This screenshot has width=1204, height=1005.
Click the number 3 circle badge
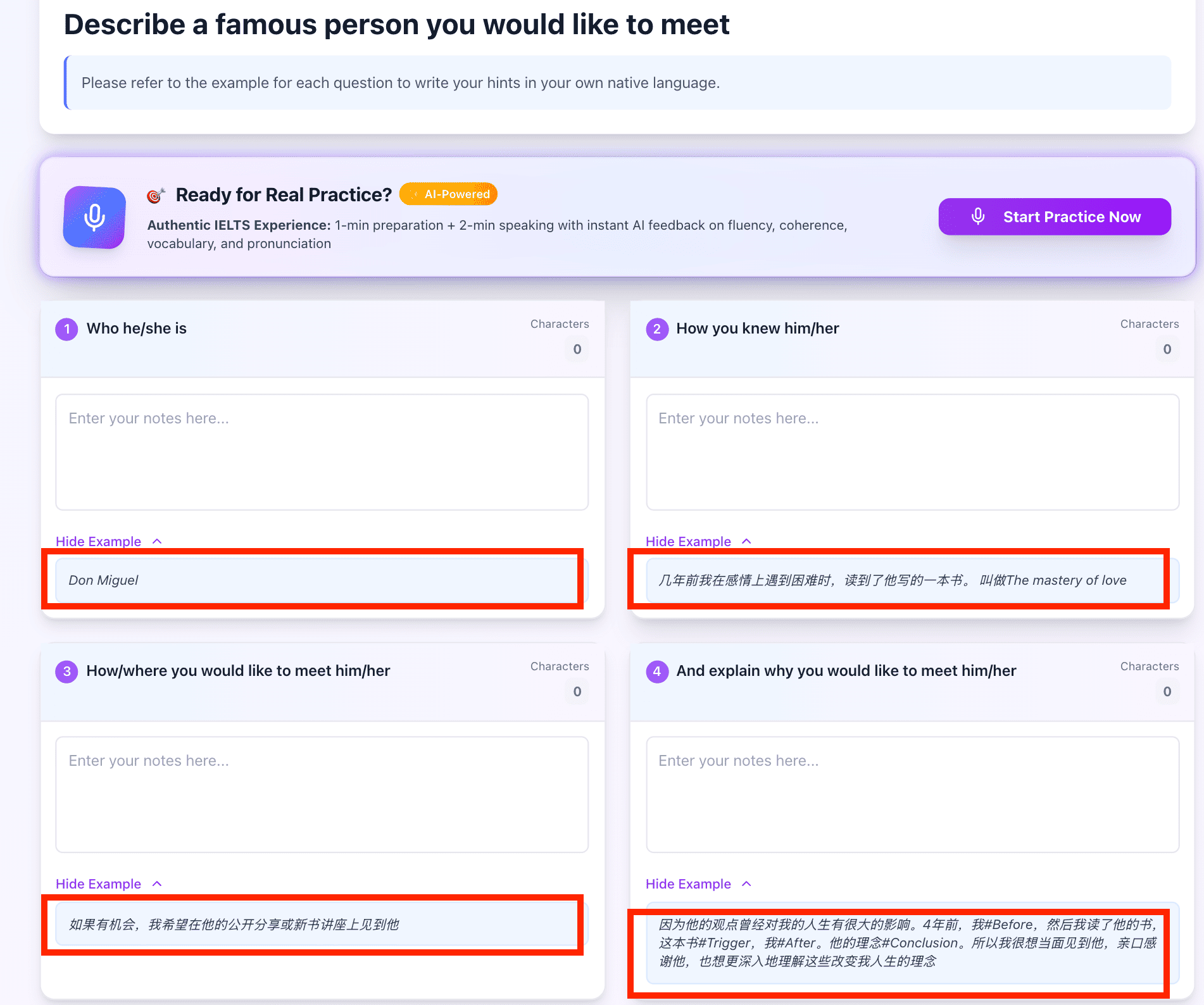[x=66, y=671]
